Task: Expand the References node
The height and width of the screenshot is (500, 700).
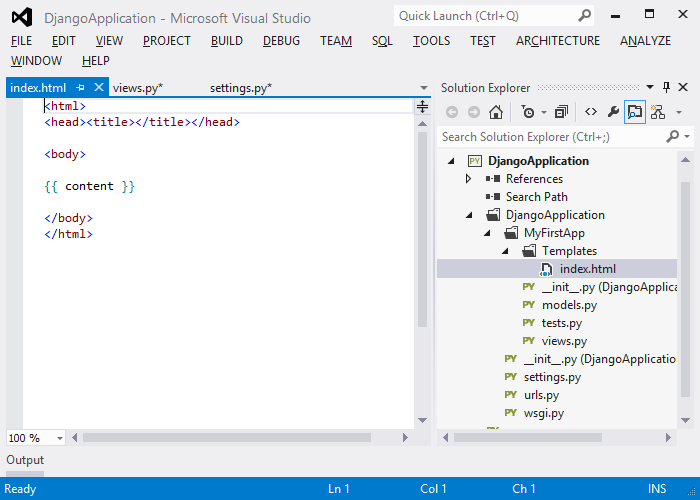Action: click(468, 179)
